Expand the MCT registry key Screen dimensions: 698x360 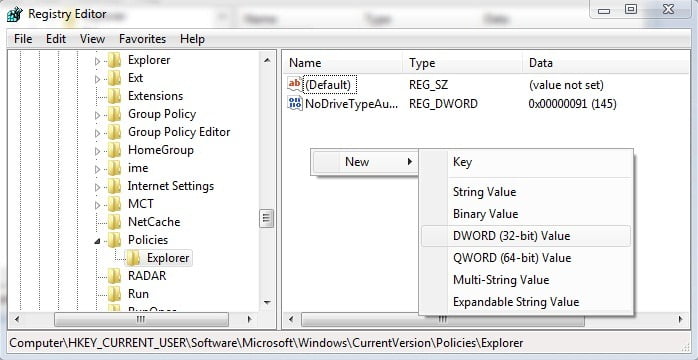(97, 205)
